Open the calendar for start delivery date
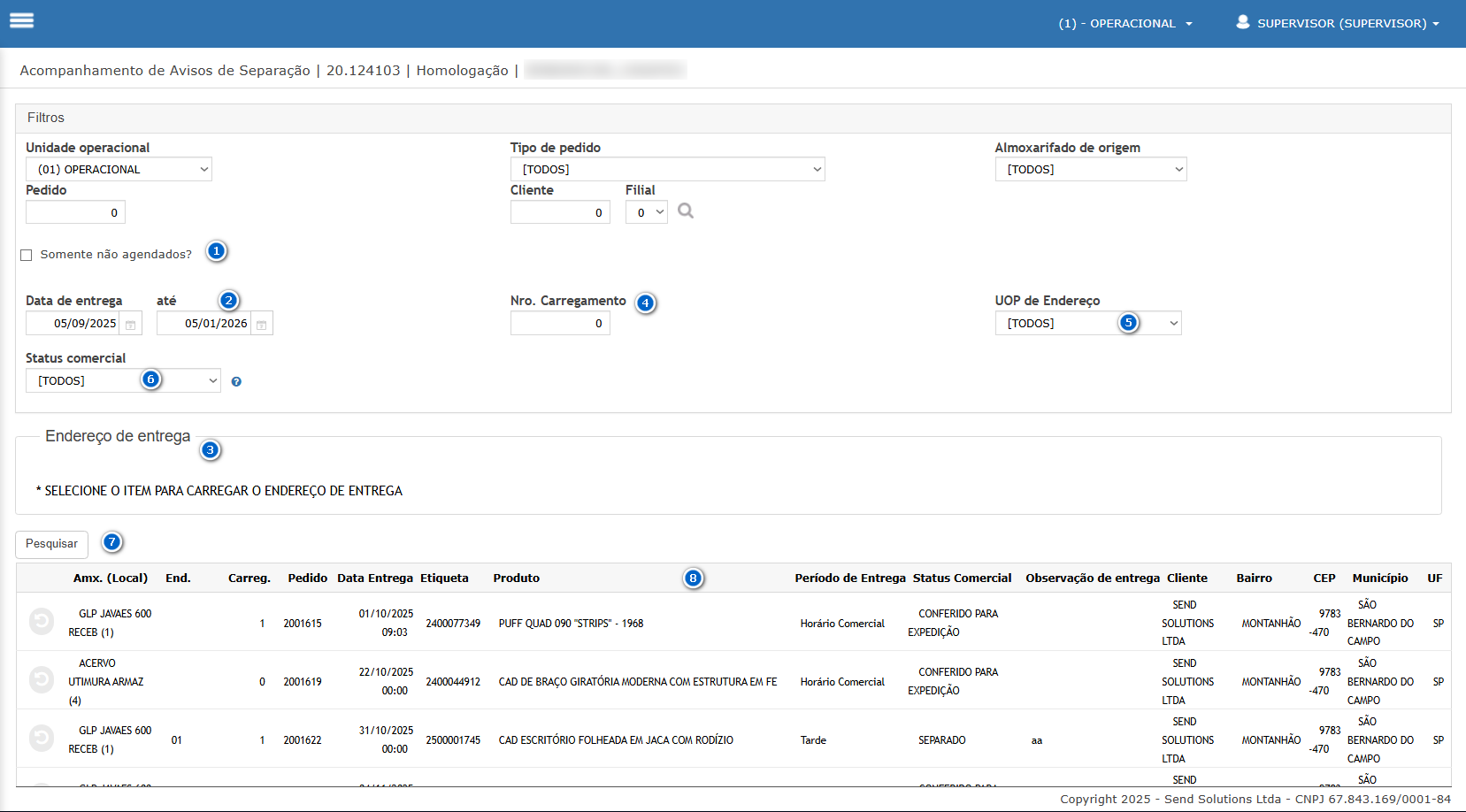This screenshot has height=812, width=1466. pyautogui.click(x=130, y=325)
